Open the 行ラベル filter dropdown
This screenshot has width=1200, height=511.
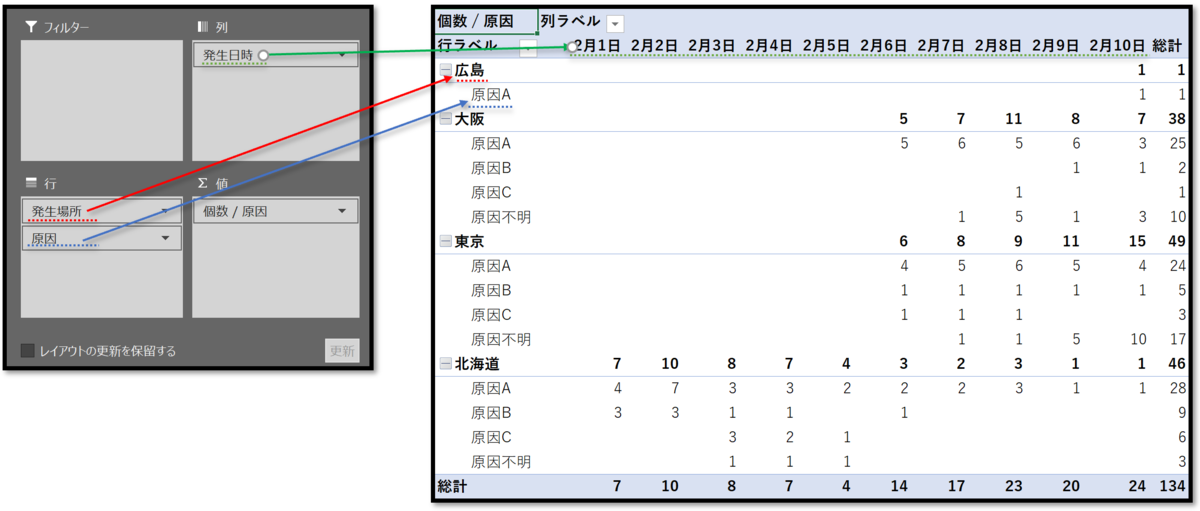528,47
